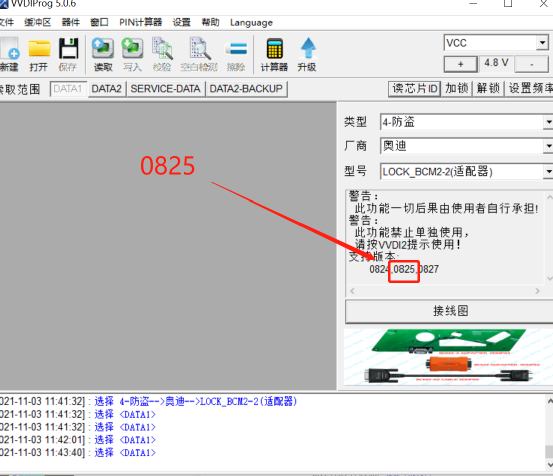This screenshot has height=476, width=553.
Task: Click the log panel scroll down arrow
Action: (549, 465)
